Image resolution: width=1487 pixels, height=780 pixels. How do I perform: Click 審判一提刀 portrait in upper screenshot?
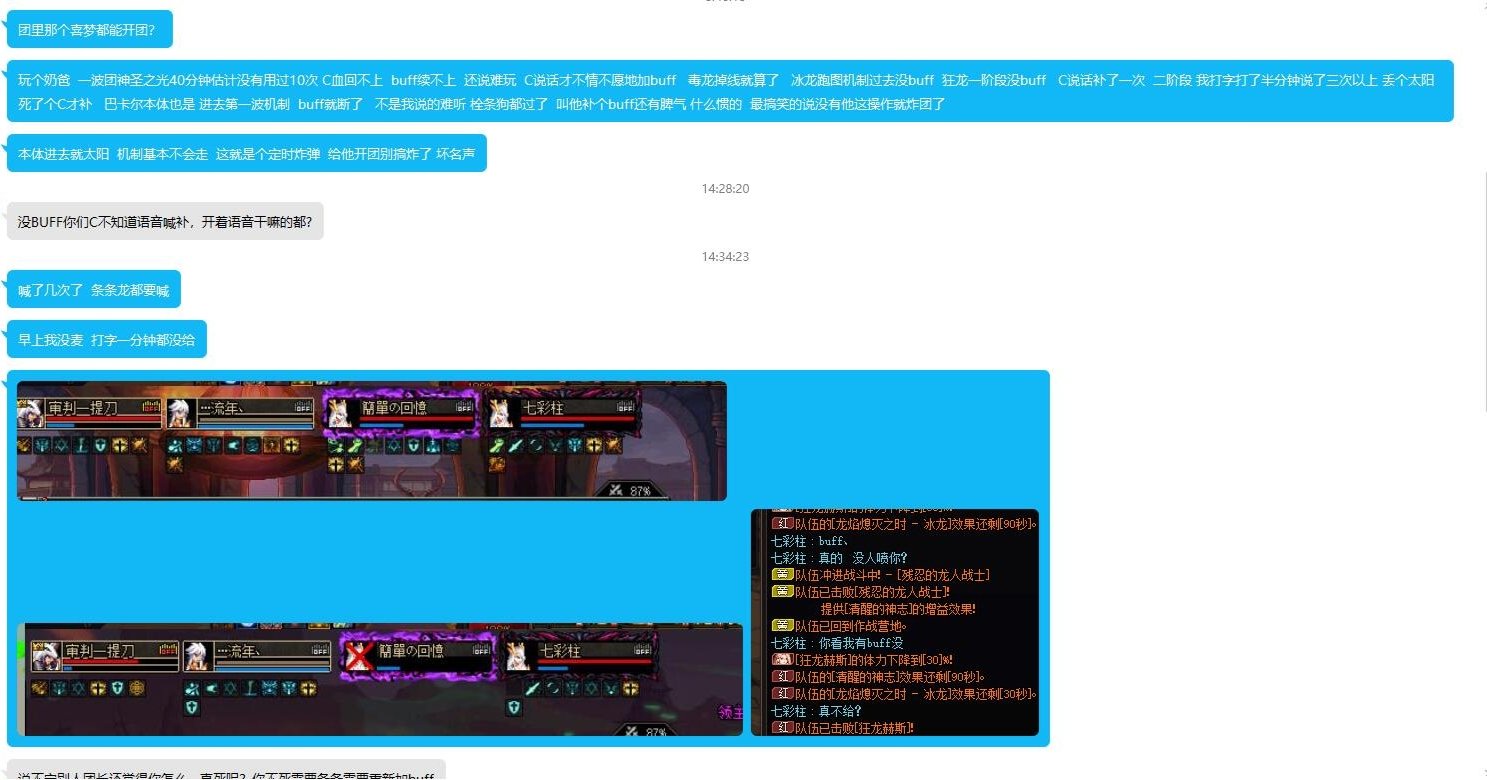pos(31,411)
